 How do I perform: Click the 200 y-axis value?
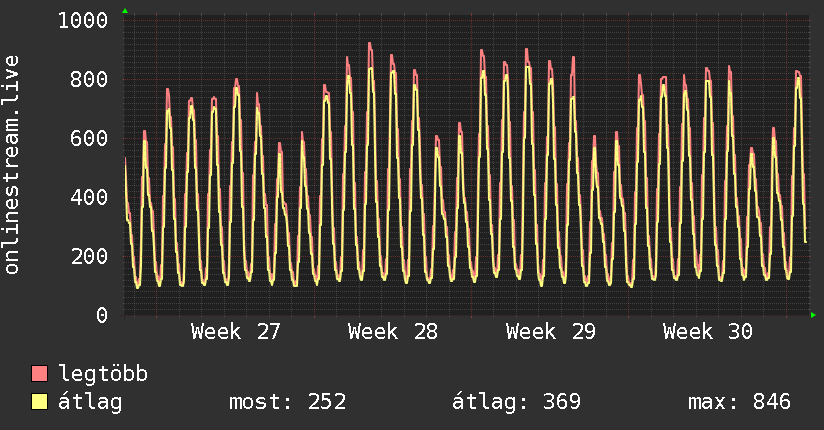pyautogui.click(x=89, y=256)
